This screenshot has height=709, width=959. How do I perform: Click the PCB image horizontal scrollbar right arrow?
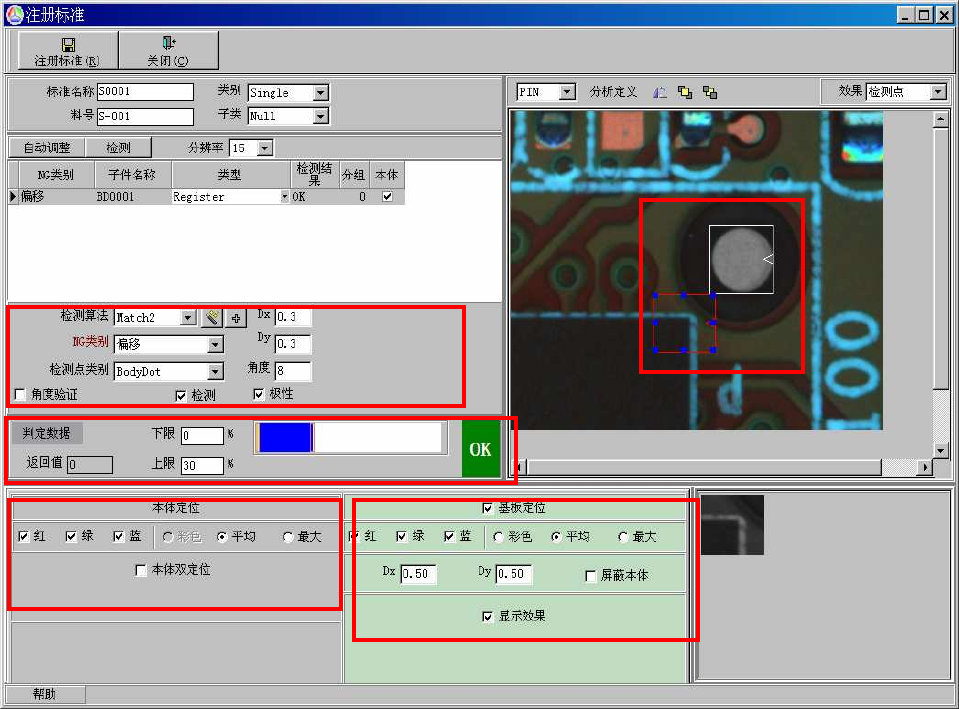[925, 467]
